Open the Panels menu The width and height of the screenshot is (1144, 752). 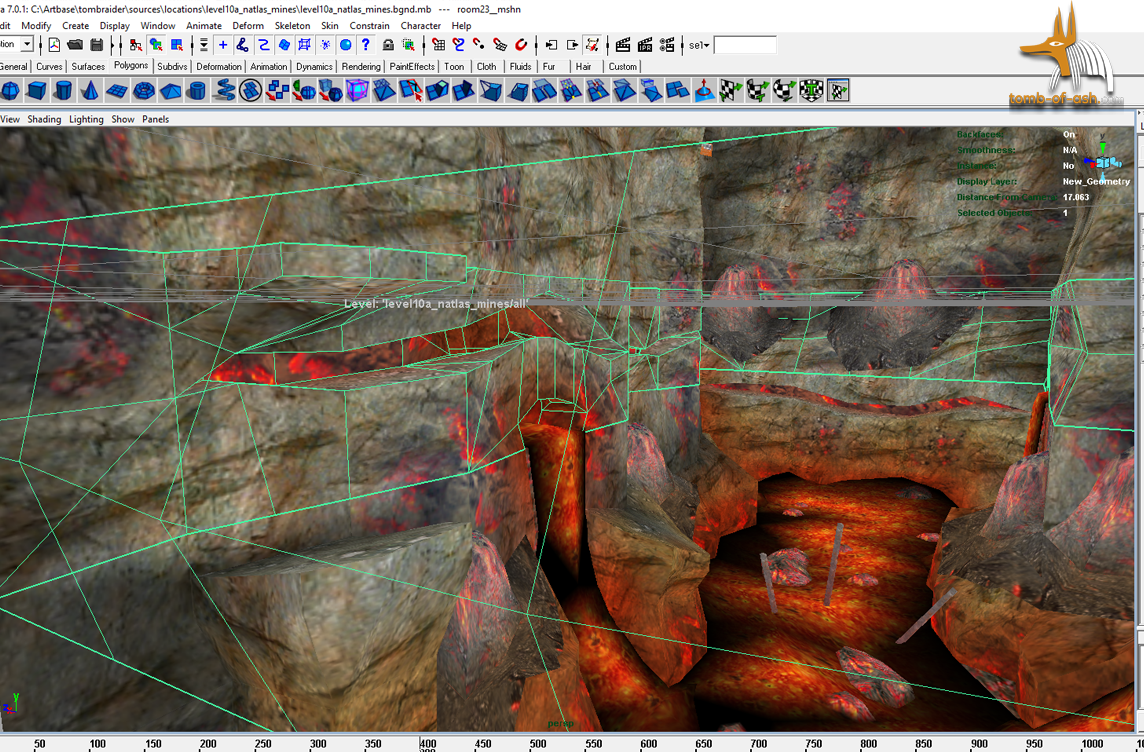pyautogui.click(x=155, y=119)
